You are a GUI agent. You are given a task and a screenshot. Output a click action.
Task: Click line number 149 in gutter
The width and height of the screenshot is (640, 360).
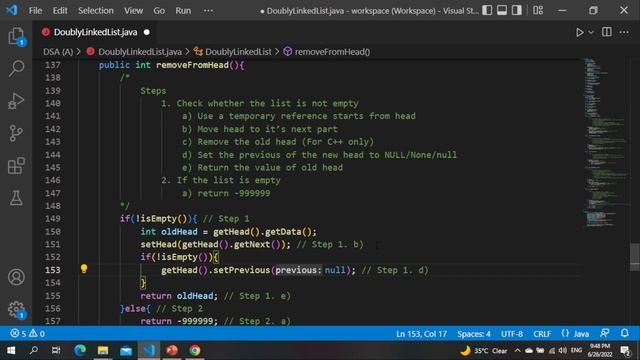pos(53,219)
